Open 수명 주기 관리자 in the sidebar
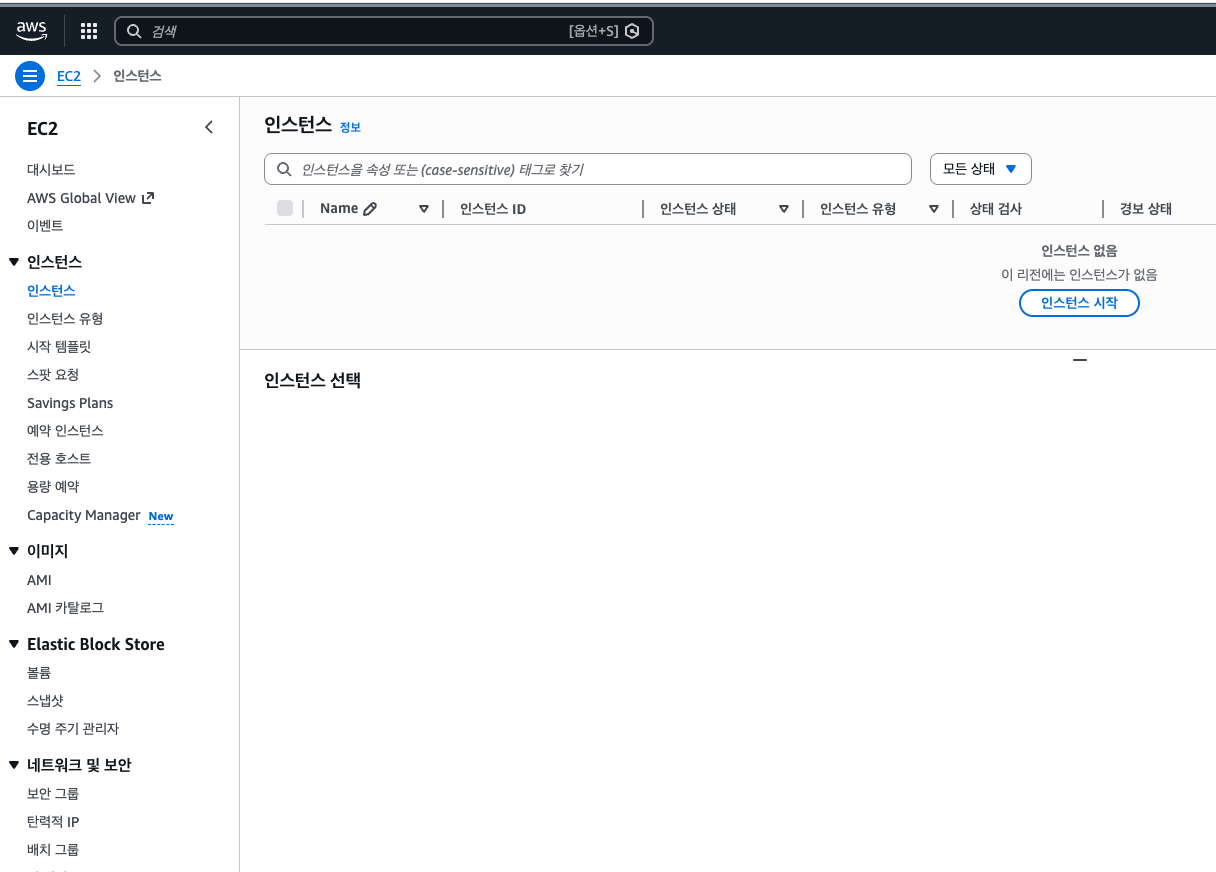The width and height of the screenshot is (1216, 872). pos(73,729)
